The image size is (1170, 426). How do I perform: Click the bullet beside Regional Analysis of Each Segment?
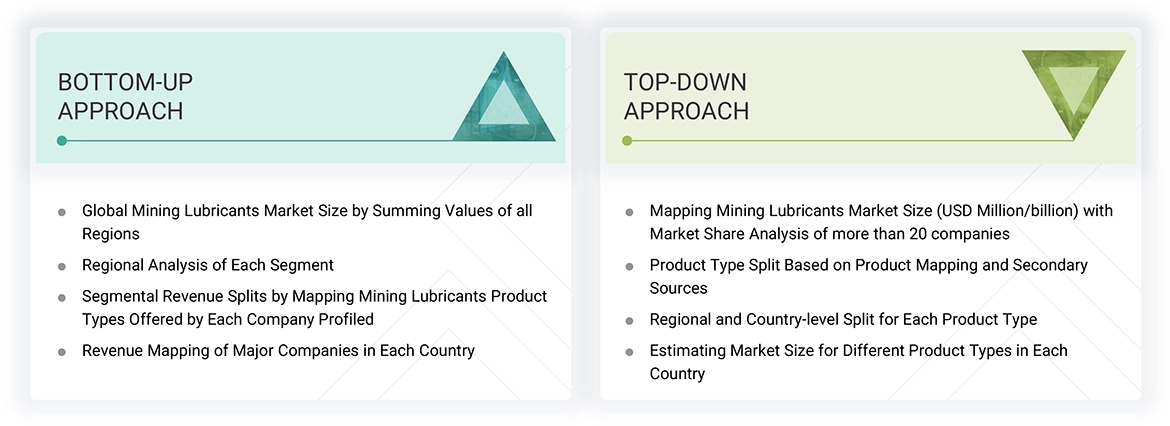[x=62, y=266]
